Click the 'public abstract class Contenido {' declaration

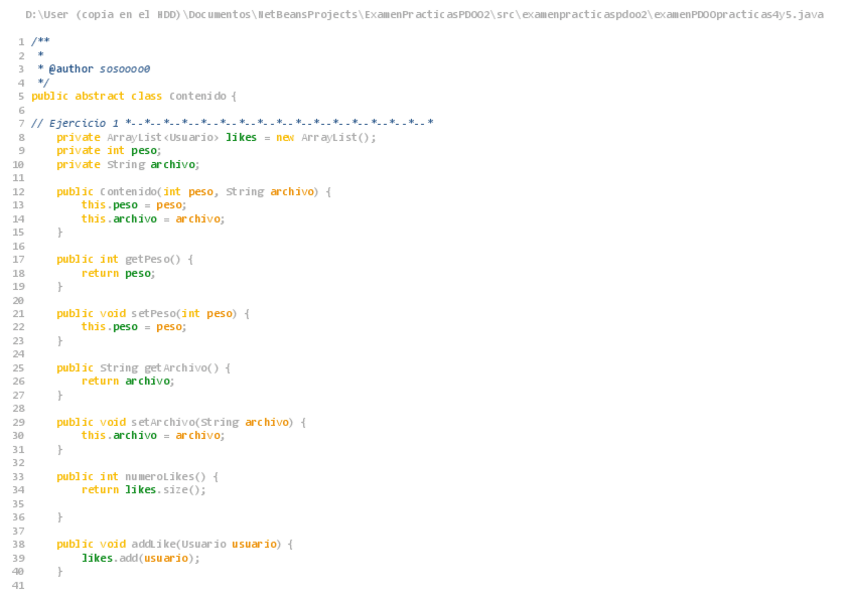(x=134, y=96)
